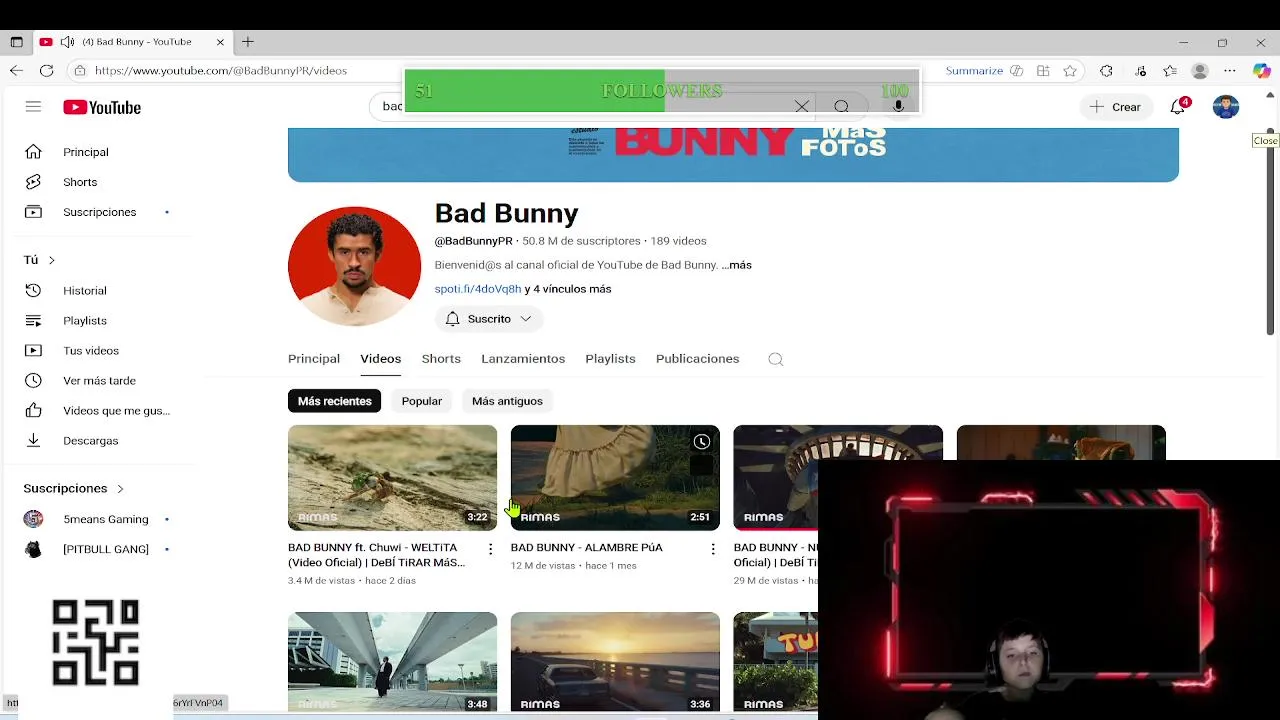
Task: Filter by Más recientes
Action: point(334,401)
